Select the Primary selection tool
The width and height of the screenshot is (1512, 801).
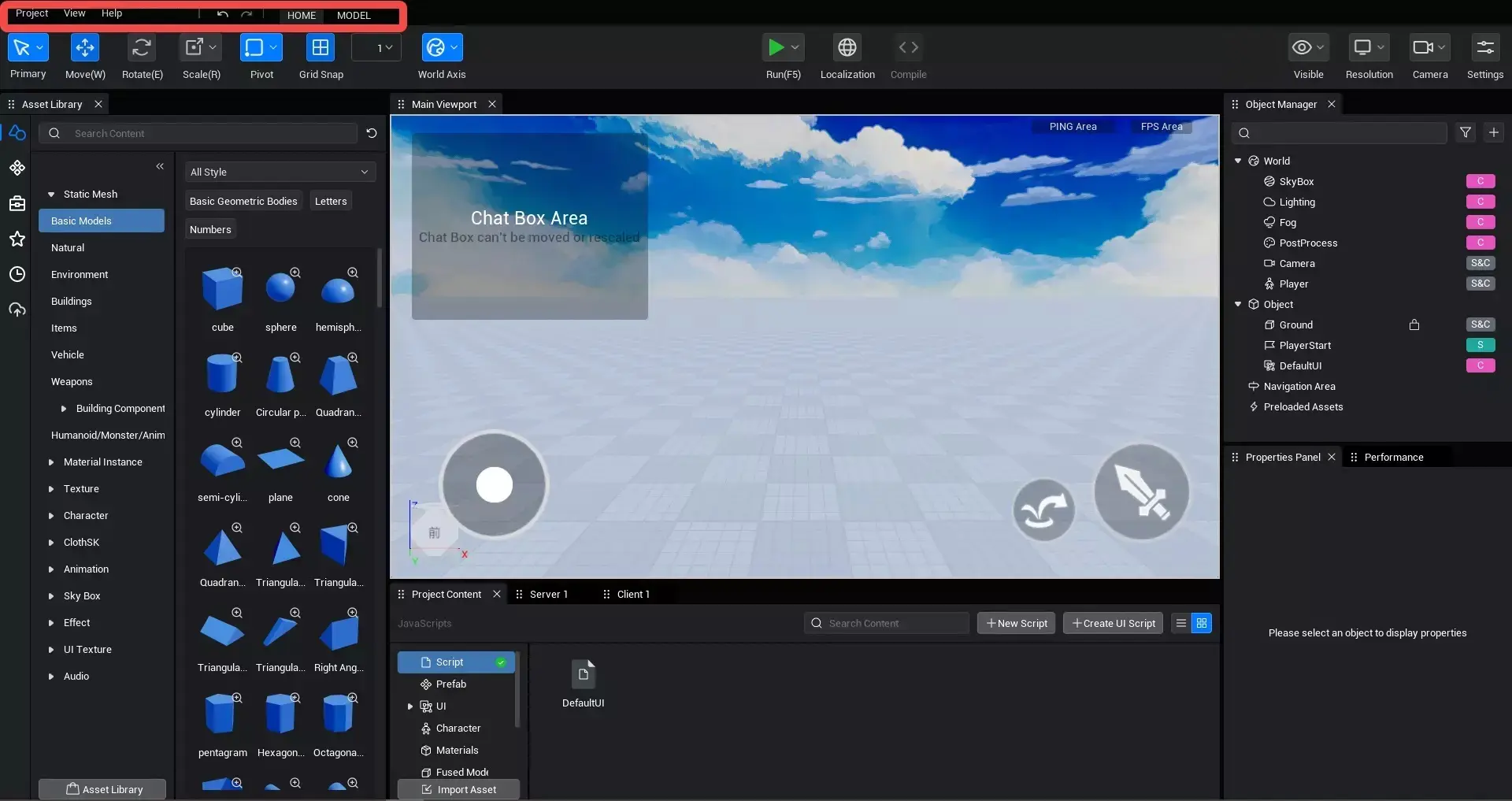[x=21, y=47]
